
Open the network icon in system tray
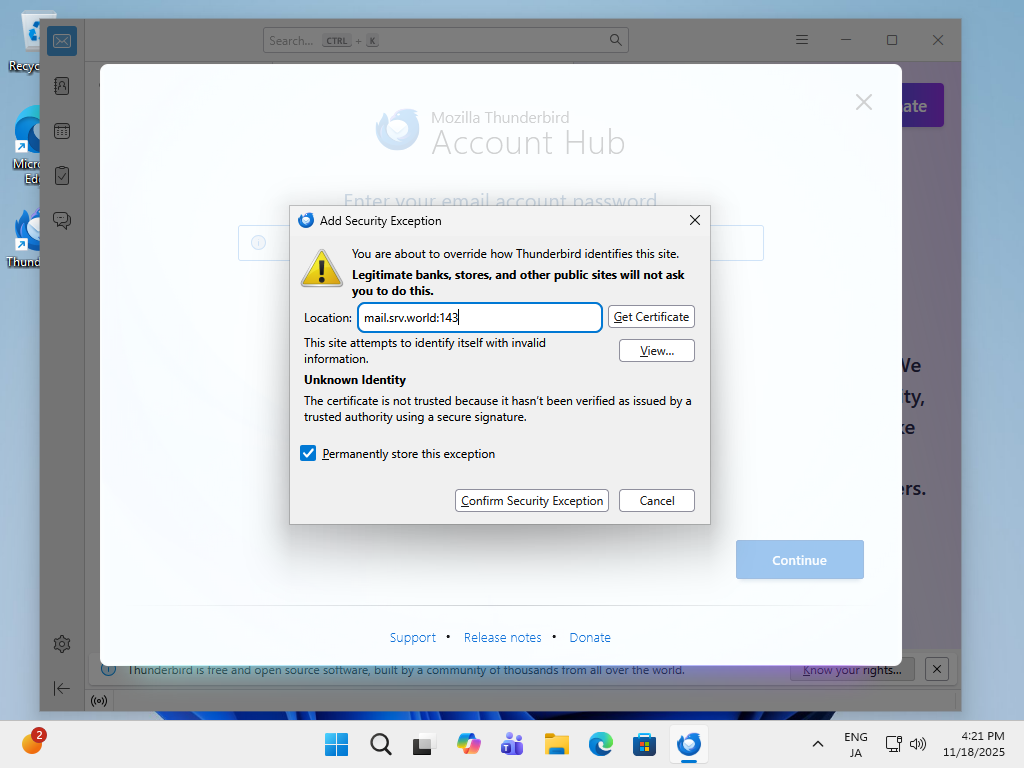[893, 744]
